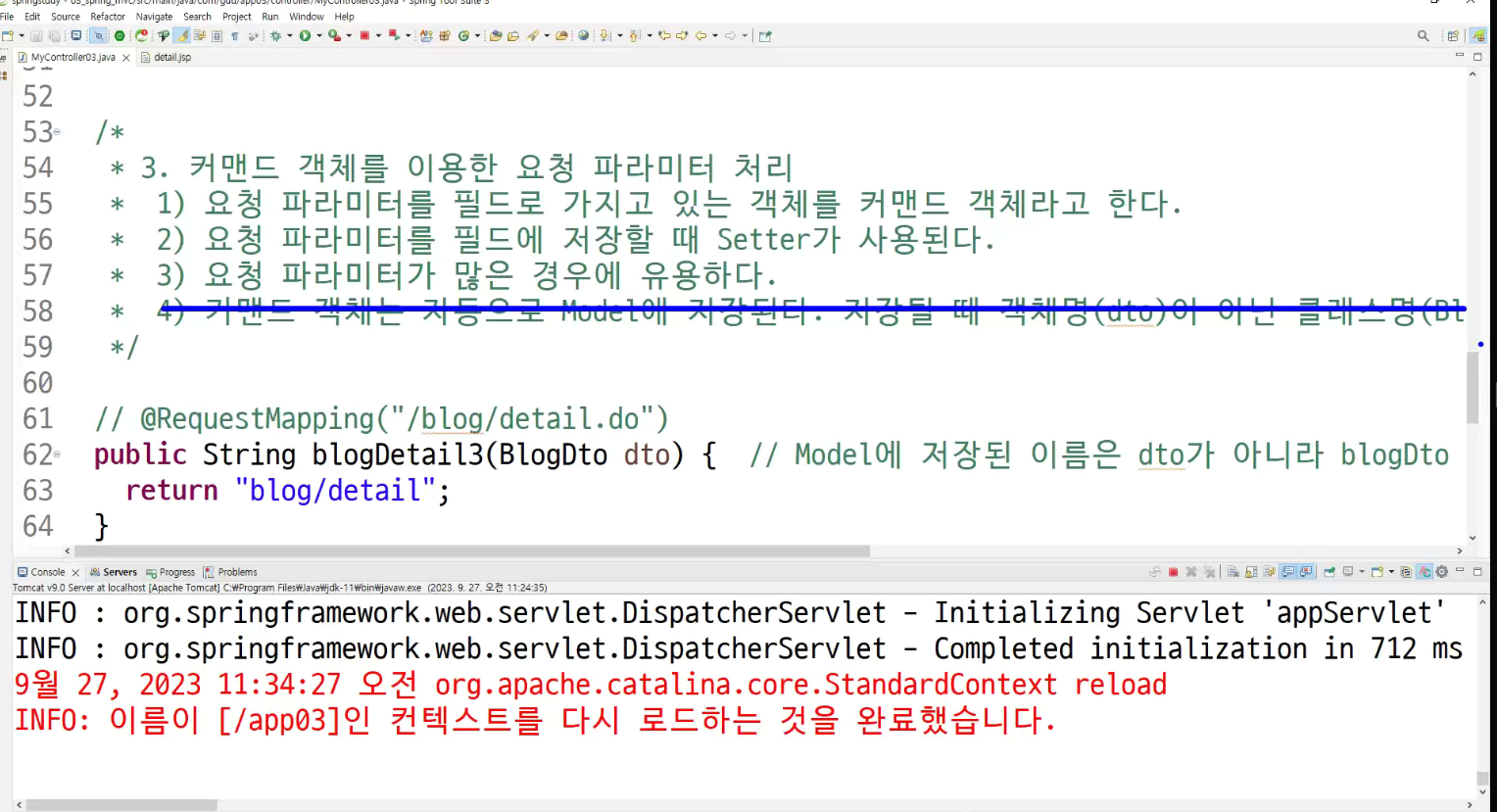Collapse the method fold marker at line 62
1497x812 pixels.
click(57, 454)
